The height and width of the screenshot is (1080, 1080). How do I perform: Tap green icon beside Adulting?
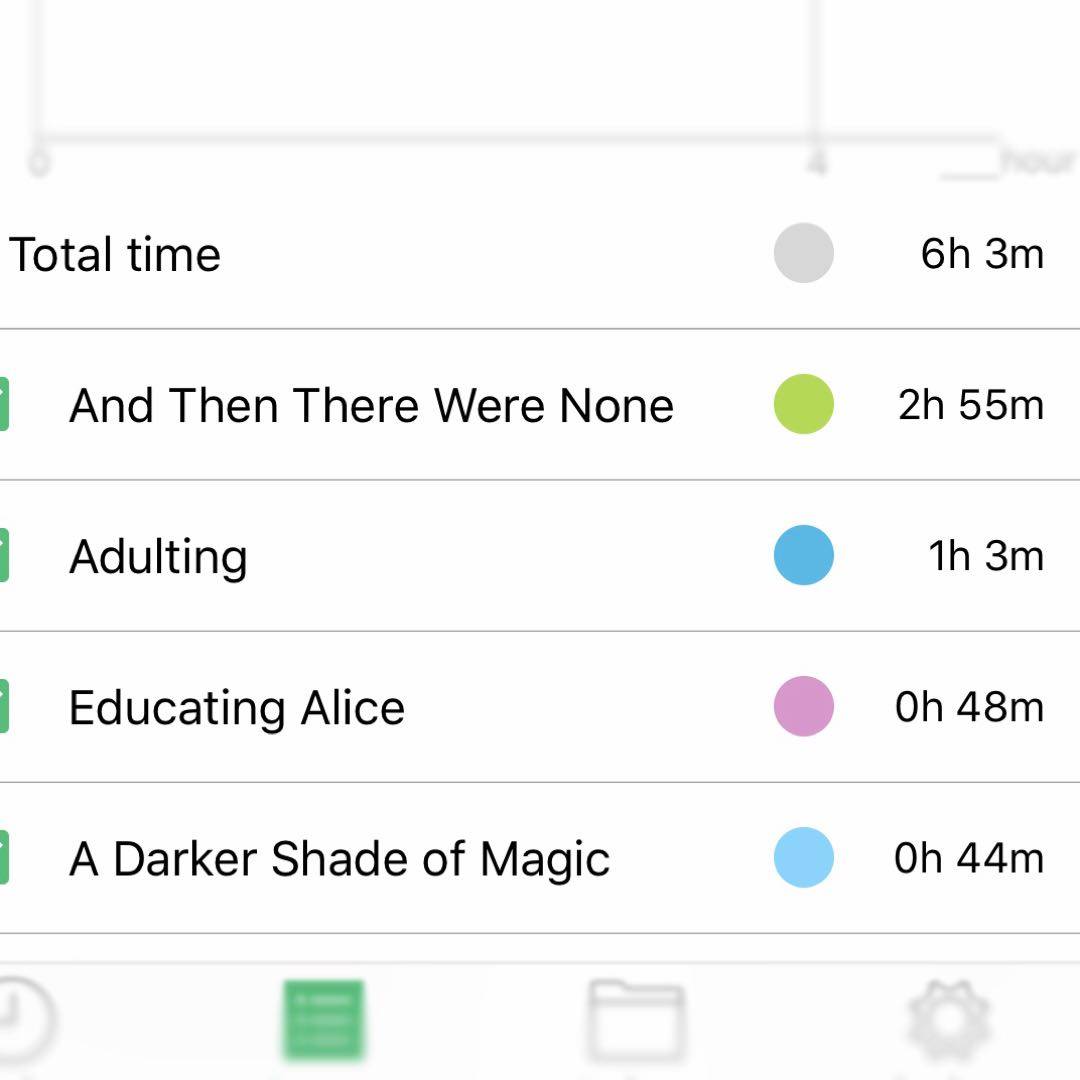click(x=4, y=556)
